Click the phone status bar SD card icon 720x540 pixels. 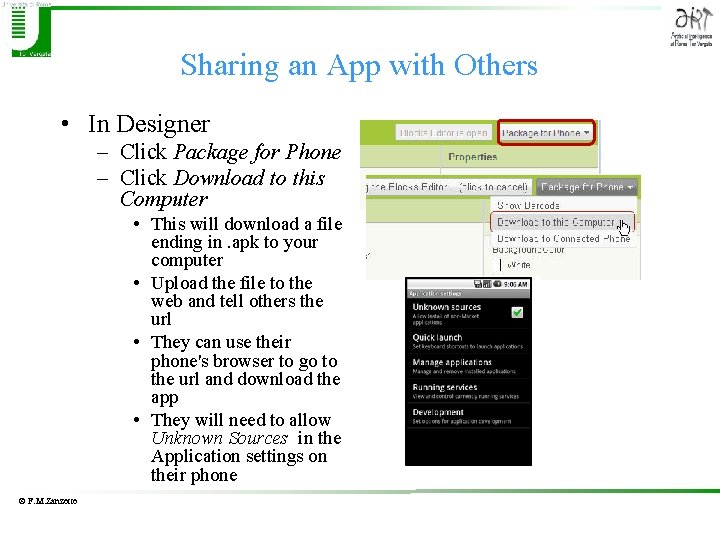[x=478, y=284]
